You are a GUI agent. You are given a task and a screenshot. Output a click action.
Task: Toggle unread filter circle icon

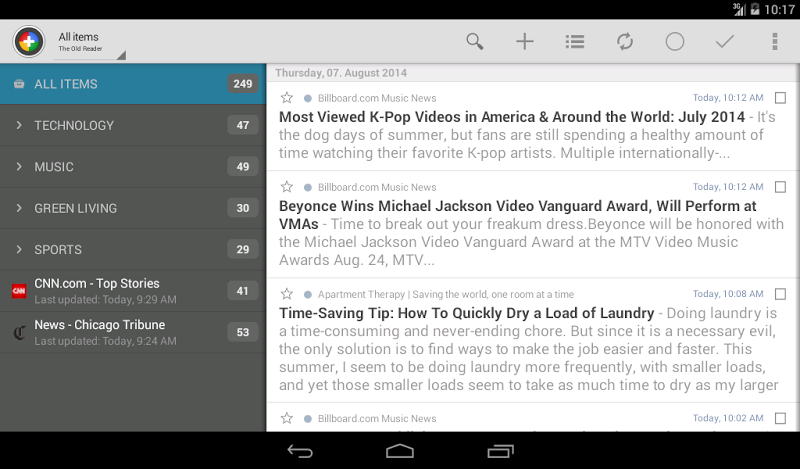coord(675,42)
